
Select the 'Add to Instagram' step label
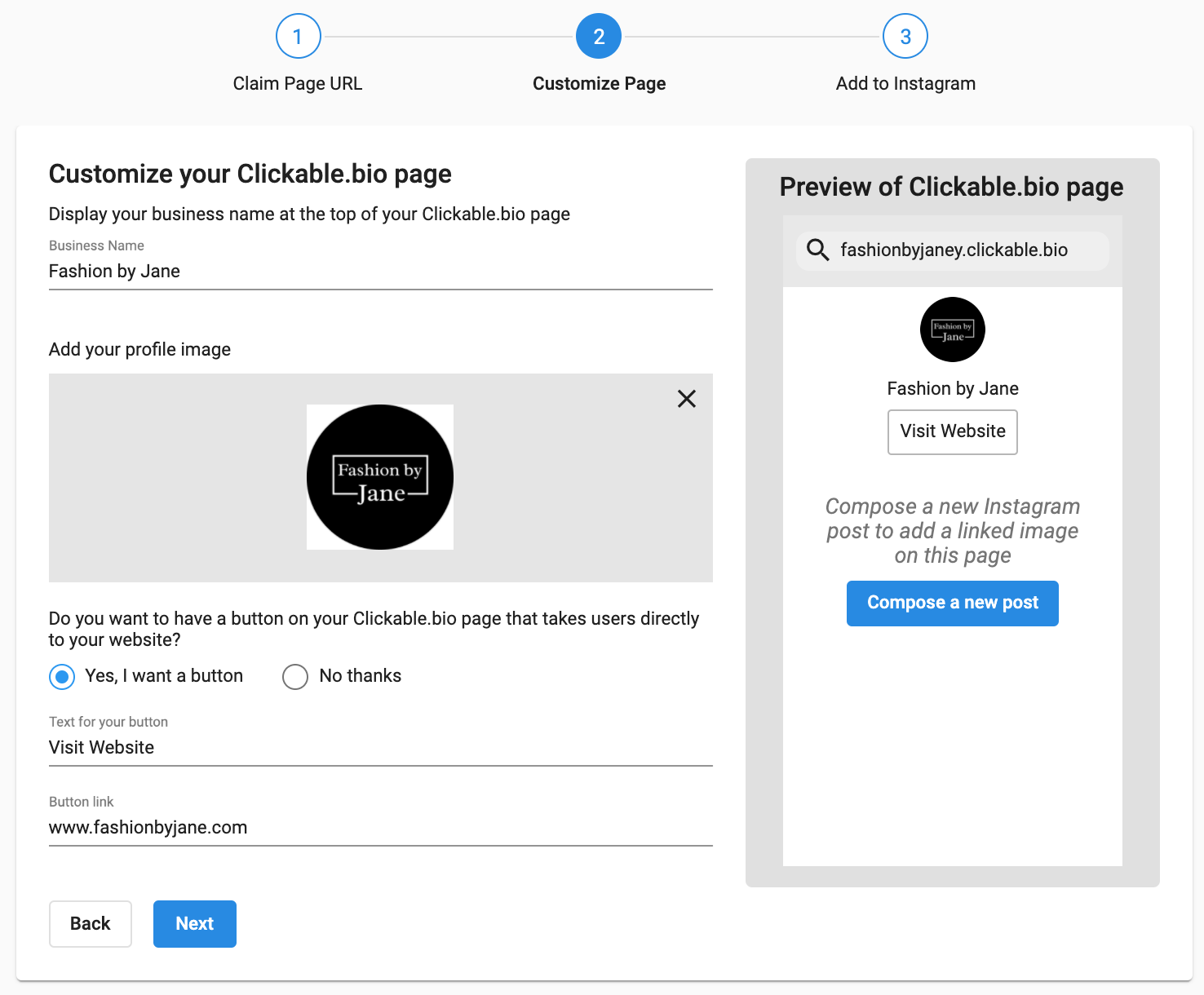[905, 82]
